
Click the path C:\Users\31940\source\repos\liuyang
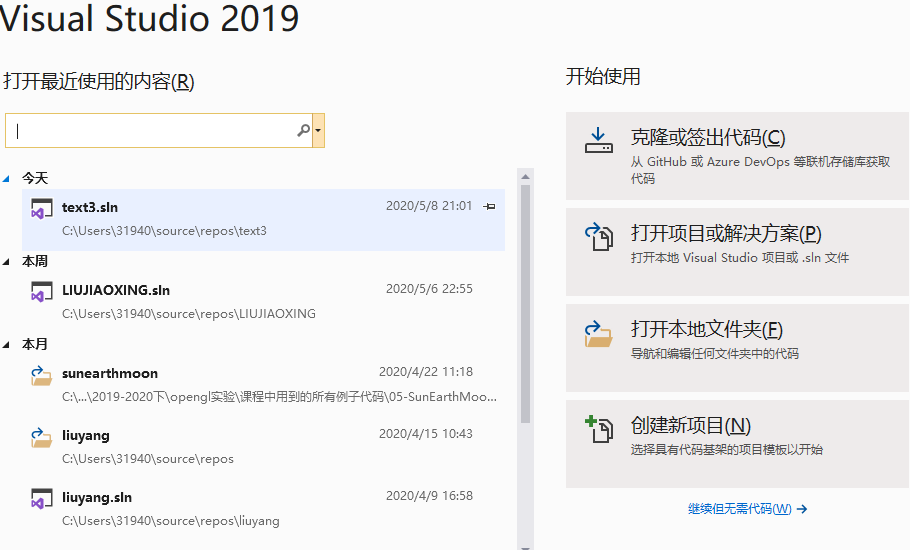[x=171, y=521]
